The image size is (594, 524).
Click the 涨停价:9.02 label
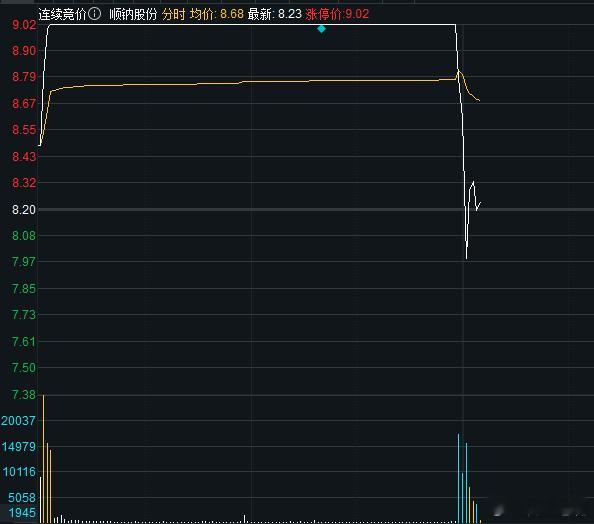pos(337,14)
